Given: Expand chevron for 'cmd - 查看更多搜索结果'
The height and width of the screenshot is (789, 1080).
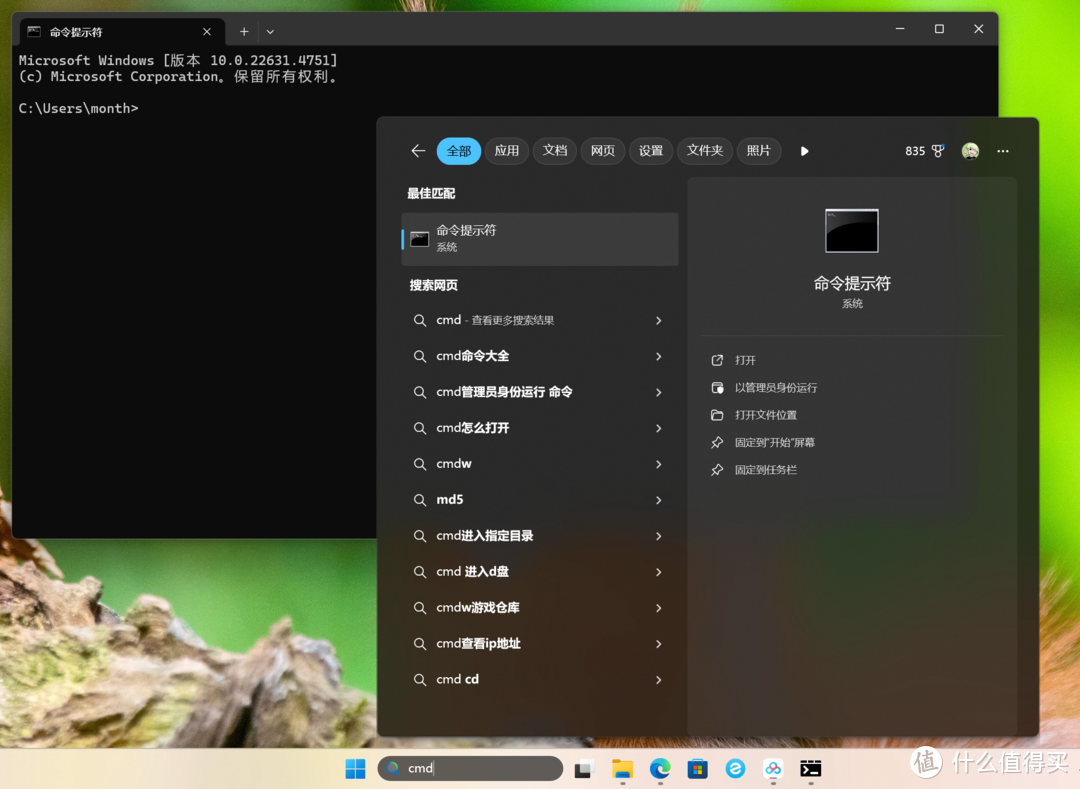Looking at the screenshot, I should pos(658,320).
